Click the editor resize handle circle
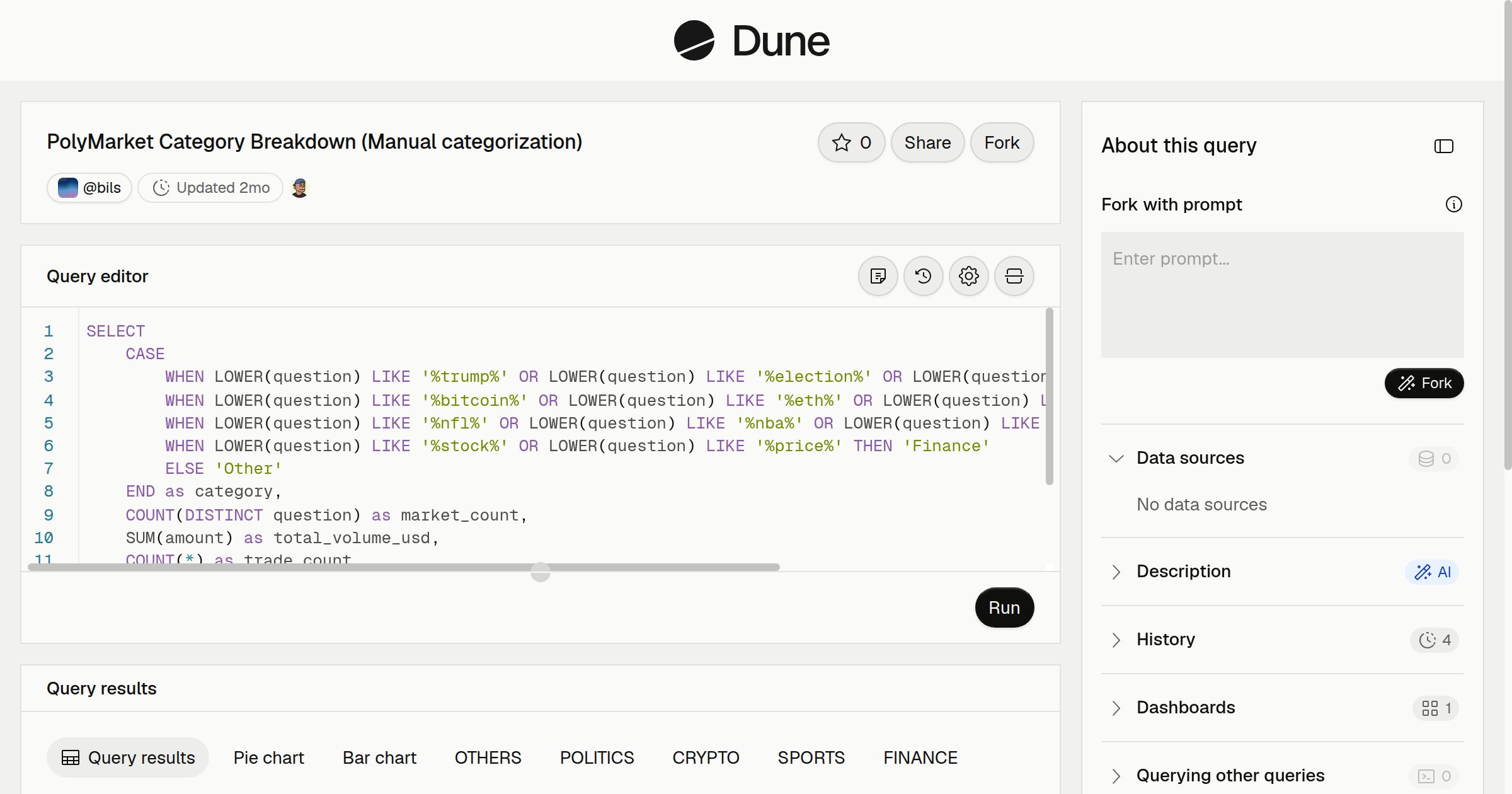The image size is (1512, 794). 540,572
